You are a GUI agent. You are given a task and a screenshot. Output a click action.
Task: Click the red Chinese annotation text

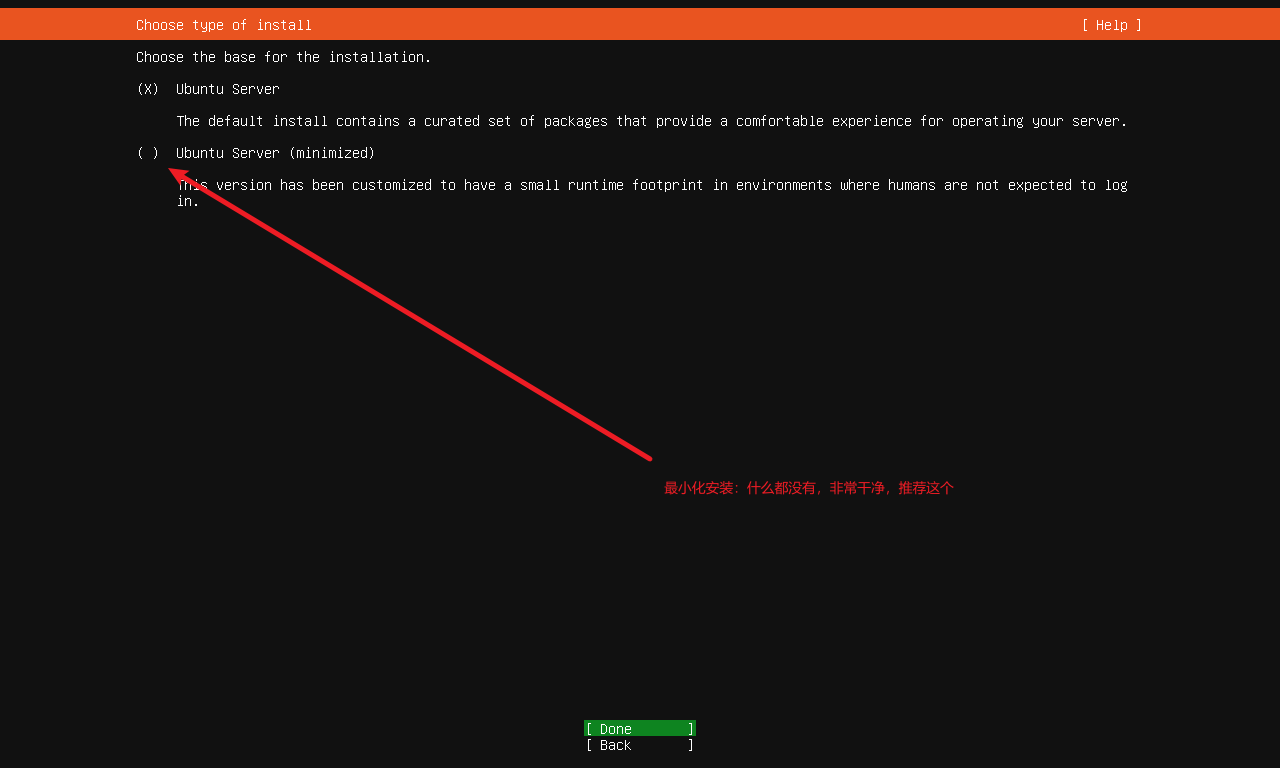(x=808, y=488)
